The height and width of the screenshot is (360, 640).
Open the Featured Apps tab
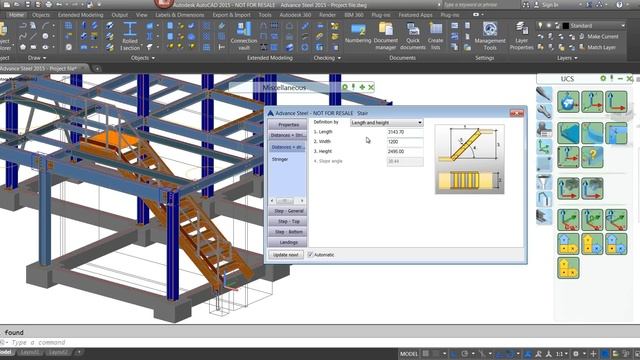[416, 15]
